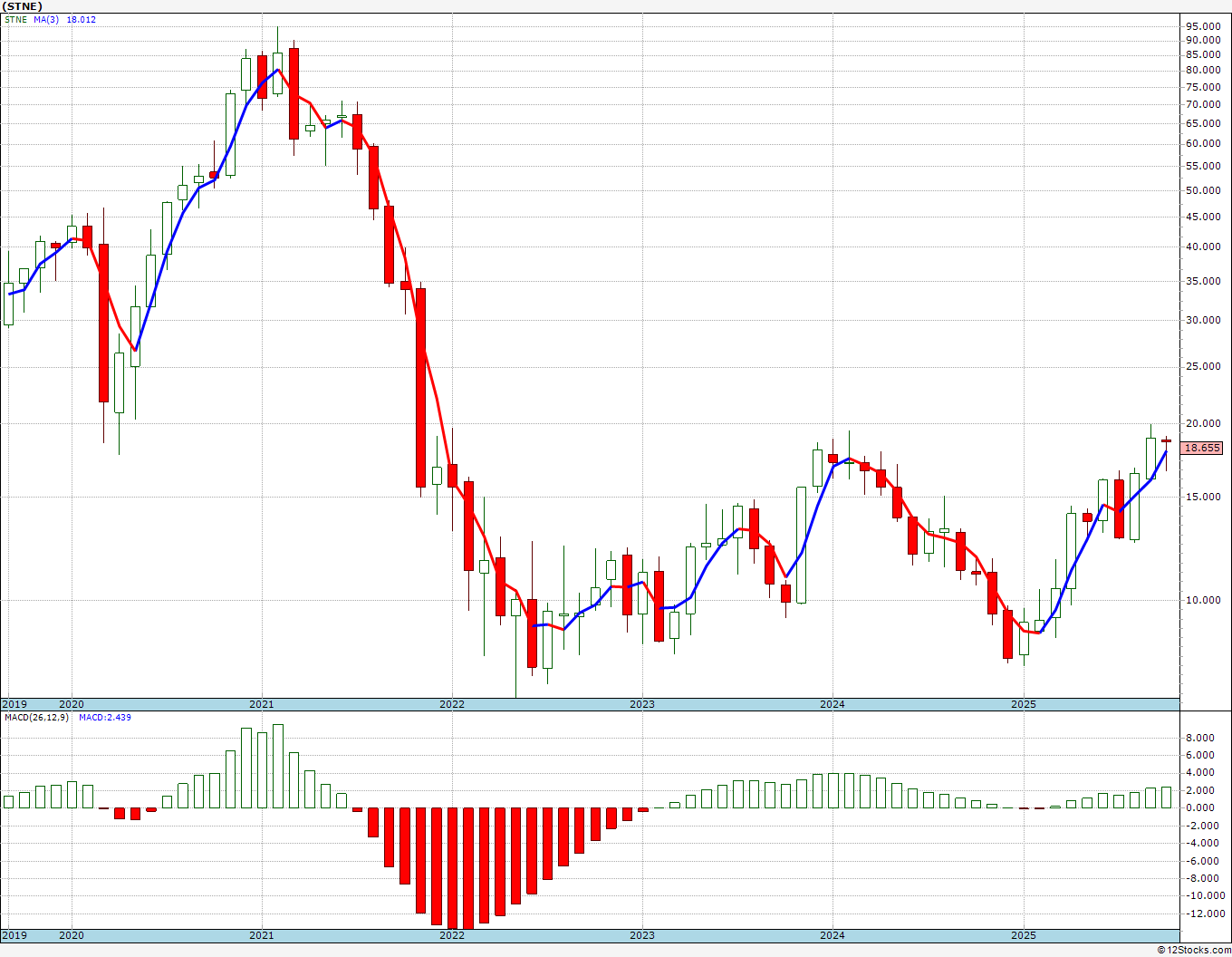Select the MACD(26,12,9) indicator label

[36, 718]
